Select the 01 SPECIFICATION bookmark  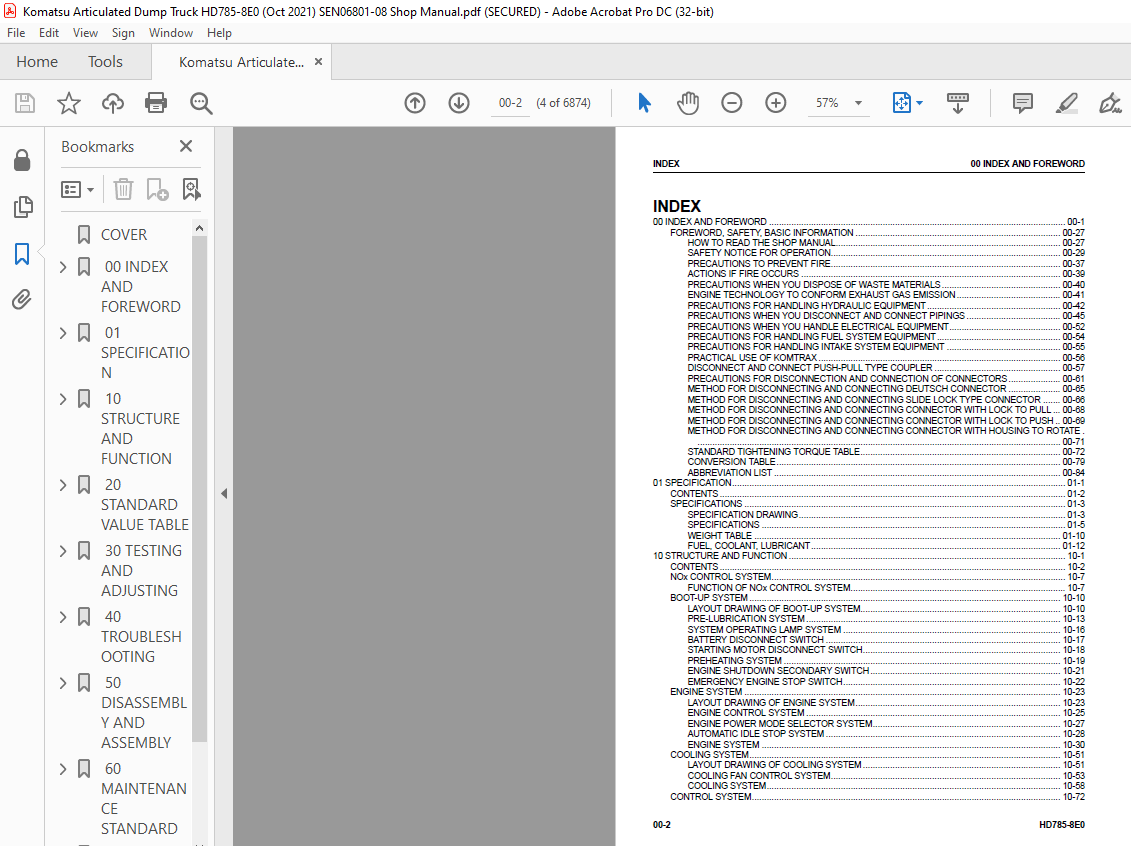pyautogui.click(x=145, y=353)
